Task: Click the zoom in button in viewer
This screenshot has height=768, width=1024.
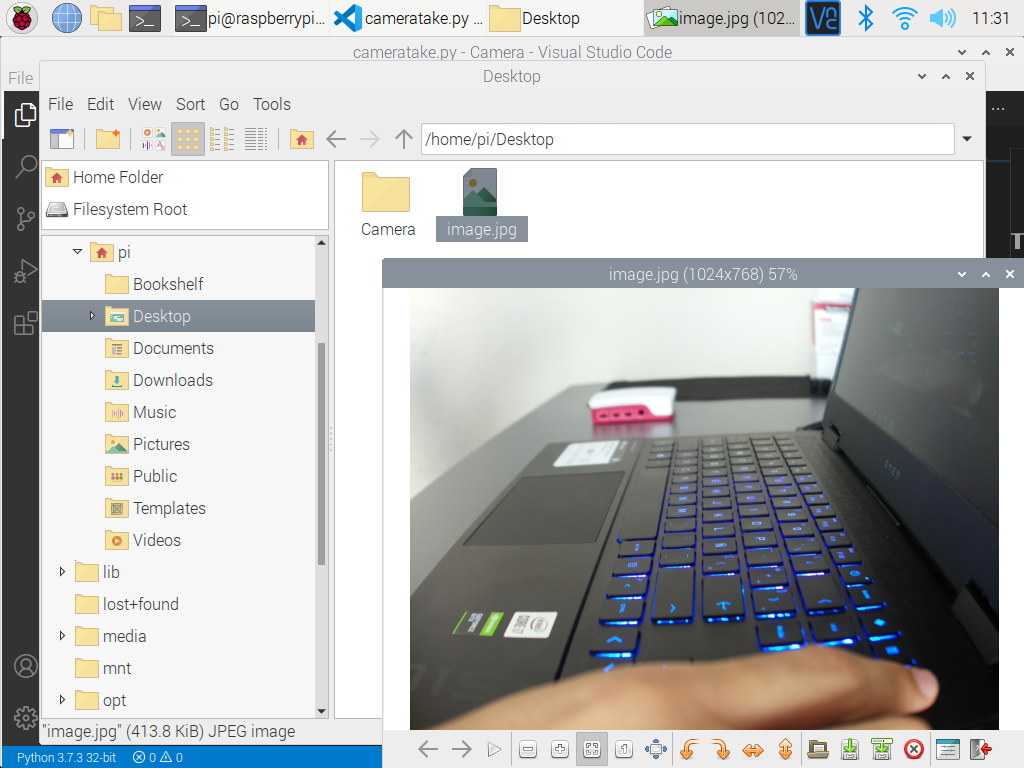Action: tap(560, 749)
